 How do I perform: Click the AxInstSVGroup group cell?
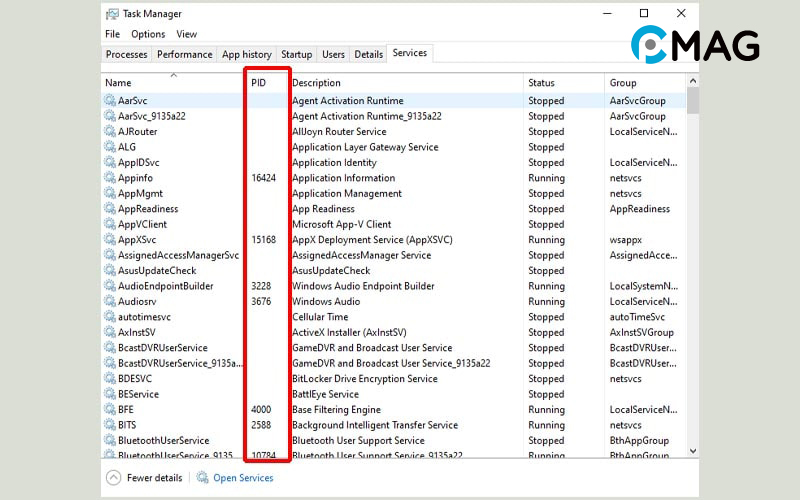[641, 333]
